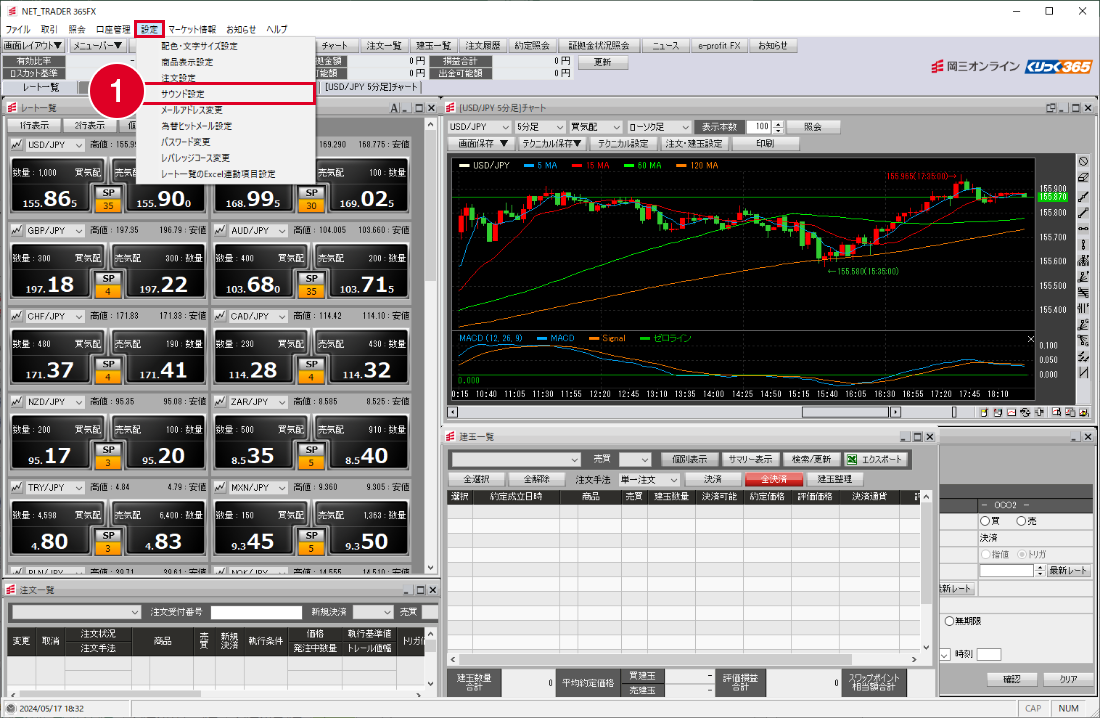
Task: Choose 配色・文字サイズ設定 from the menu
Action: coord(199,46)
